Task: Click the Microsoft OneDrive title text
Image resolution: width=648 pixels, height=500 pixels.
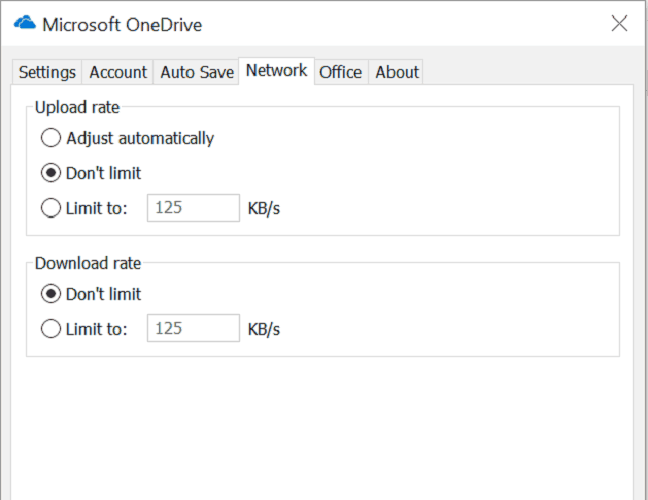Action: click(x=122, y=25)
